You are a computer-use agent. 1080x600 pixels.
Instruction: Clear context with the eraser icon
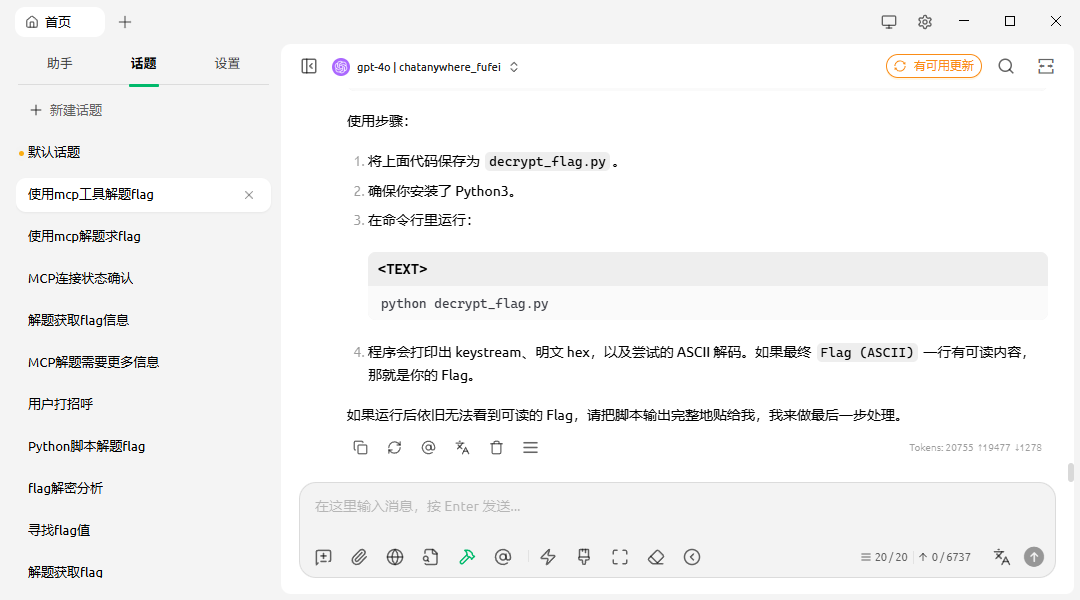[x=656, y=557]
